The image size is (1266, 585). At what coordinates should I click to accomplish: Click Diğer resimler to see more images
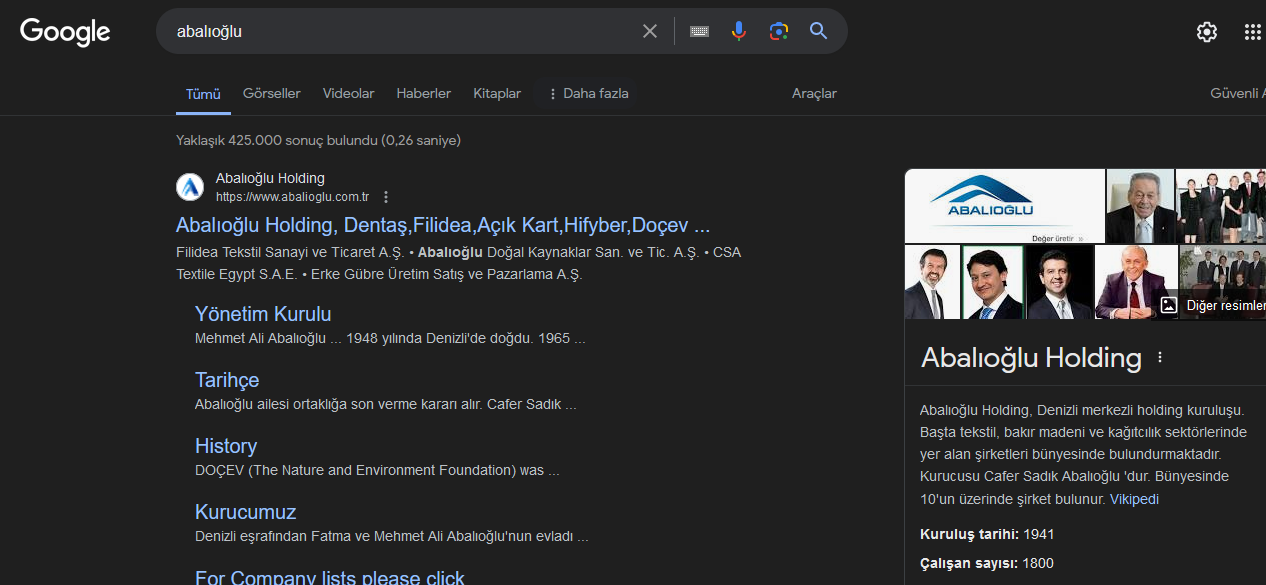(x=1225, y=305)
